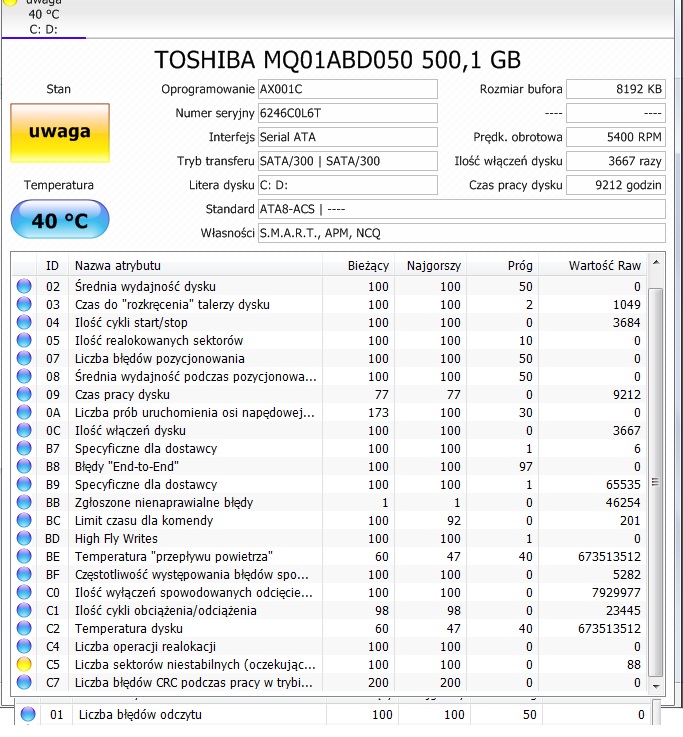Click the scrollbar down arrow of attribute list
683x737 pixels.
[656, 687]
